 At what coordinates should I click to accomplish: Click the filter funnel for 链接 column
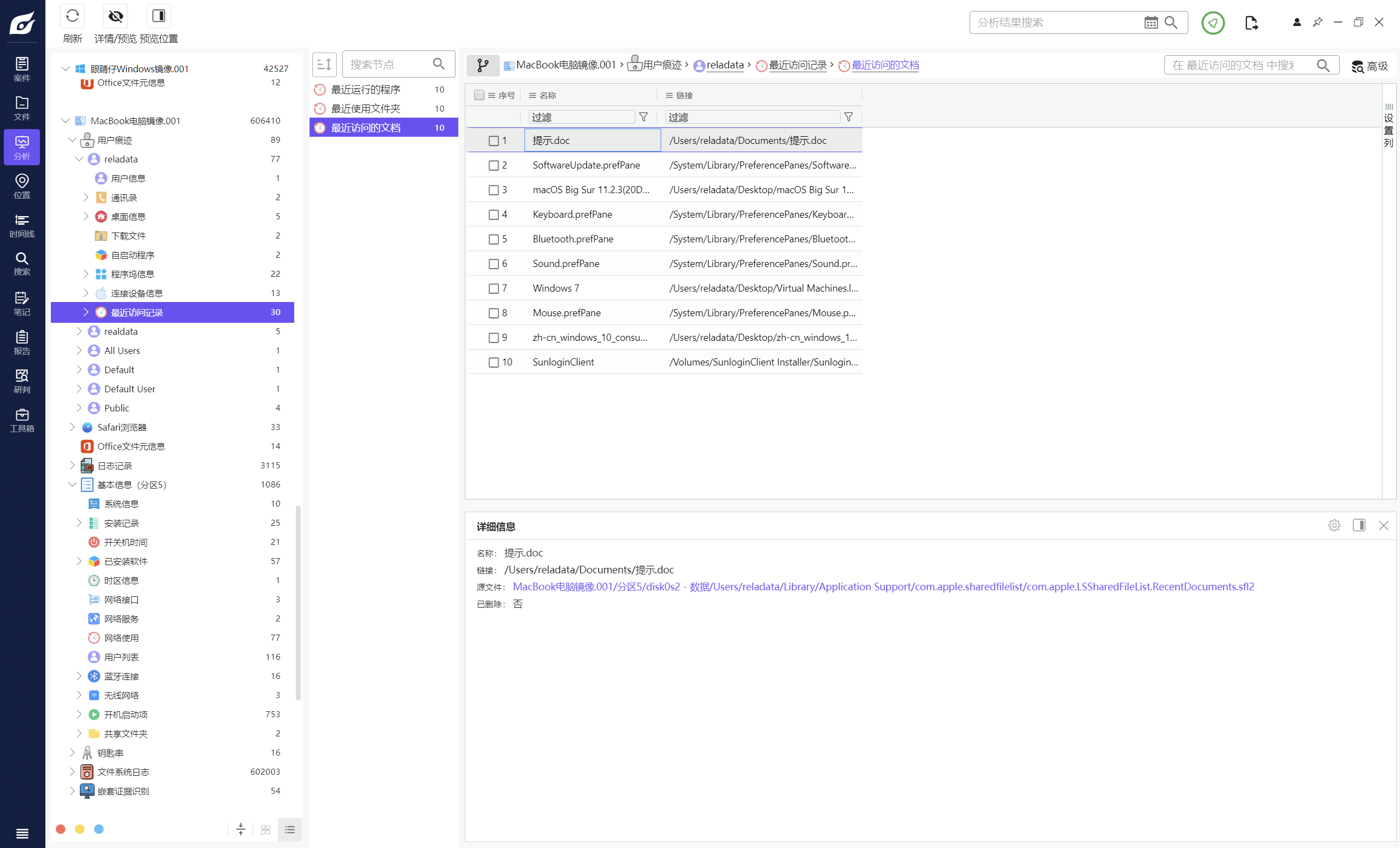click(x=848, y=117)
